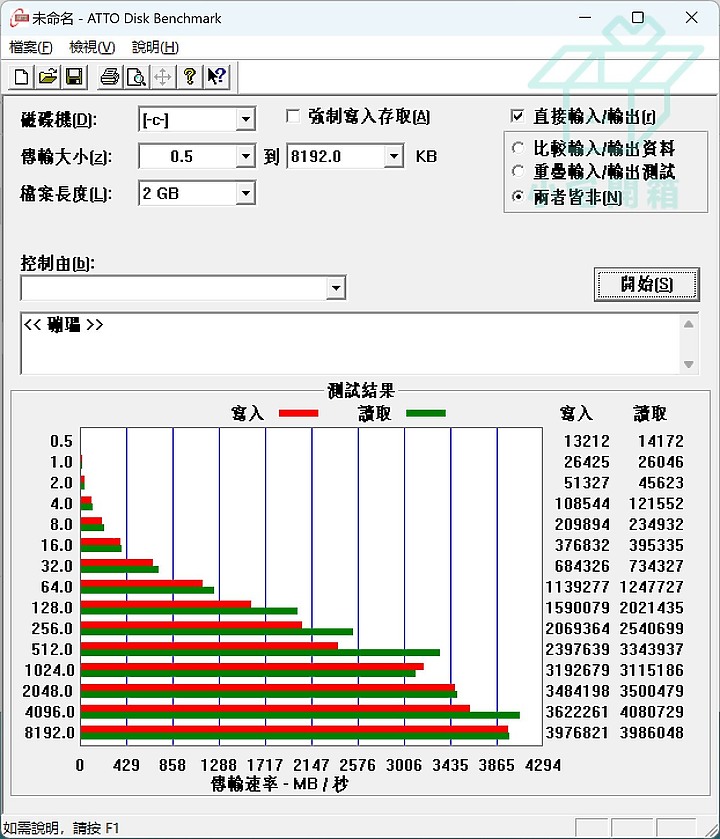Click the 傳輸速率 - MB / 秒 axis caption
720x839 pixels.
pos(279,784)
